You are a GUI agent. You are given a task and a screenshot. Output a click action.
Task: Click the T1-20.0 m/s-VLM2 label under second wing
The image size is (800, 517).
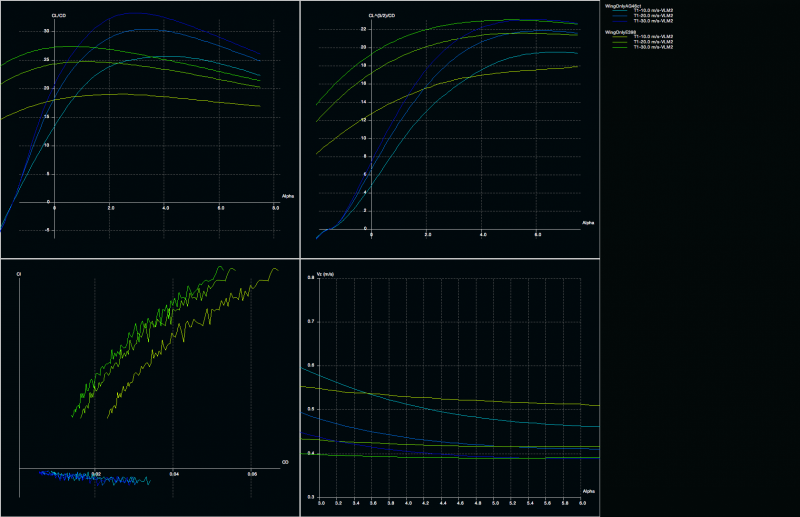click(x=652, y=42)
